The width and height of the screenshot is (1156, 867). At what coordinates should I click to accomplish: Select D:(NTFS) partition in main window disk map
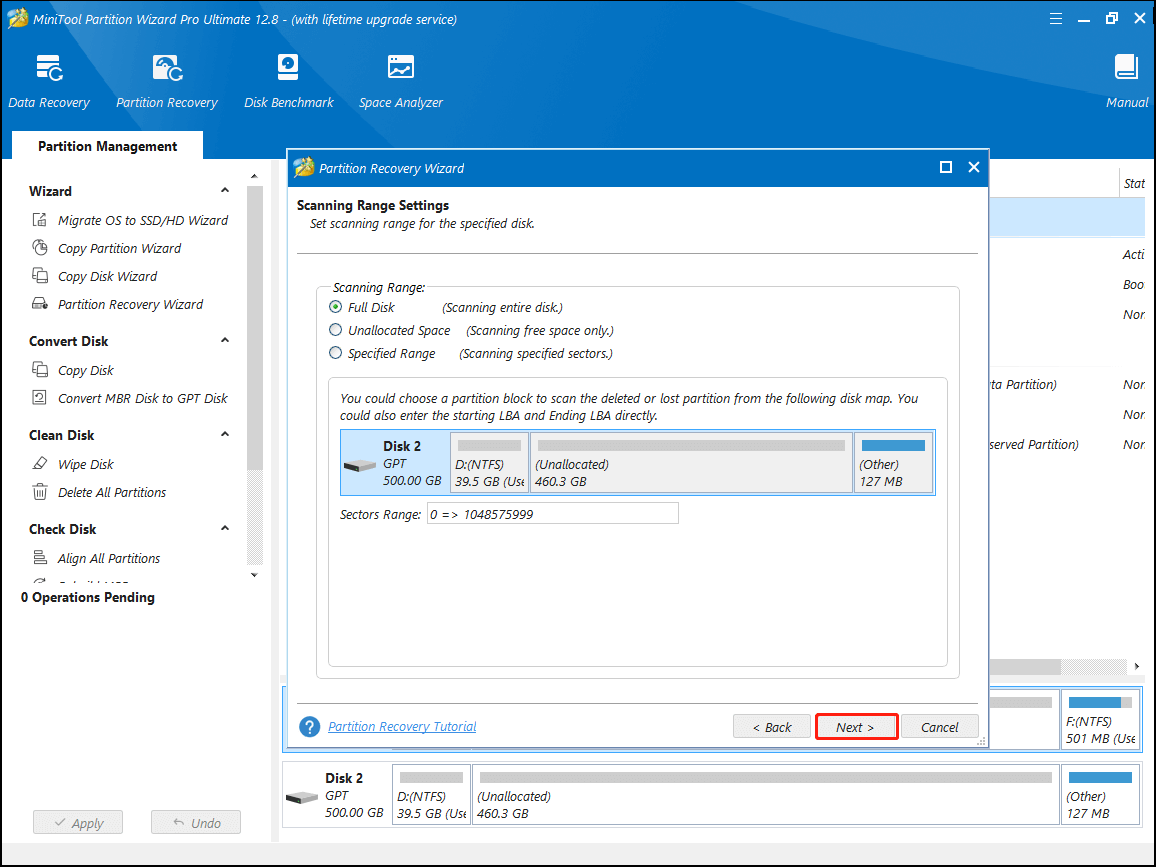431,795
